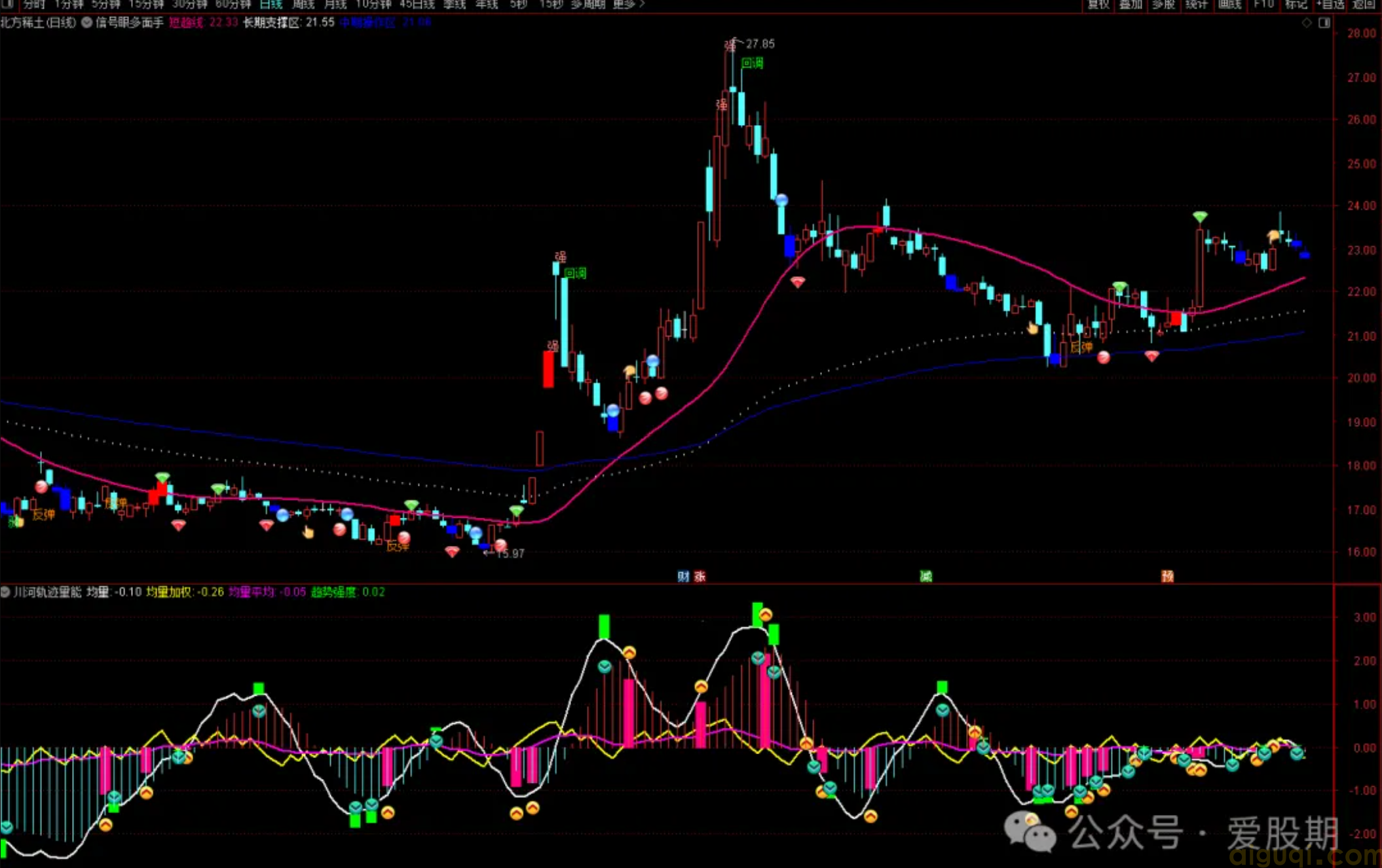Screen dimensions: 1382x868
Task: Click the 短趋线 22.33 indicator value
Action: click(x=204, y=22)
